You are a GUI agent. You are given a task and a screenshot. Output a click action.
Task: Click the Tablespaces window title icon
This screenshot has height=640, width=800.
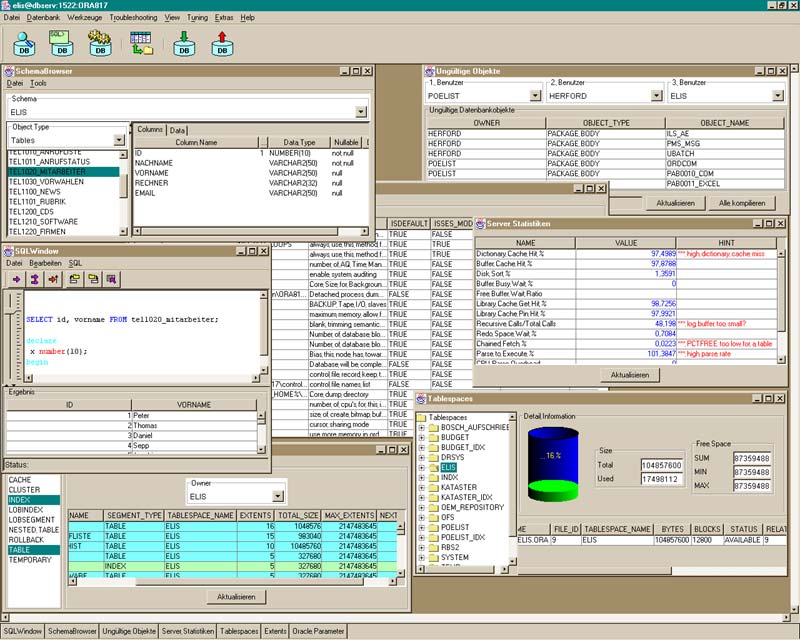[x=421, y=399]
